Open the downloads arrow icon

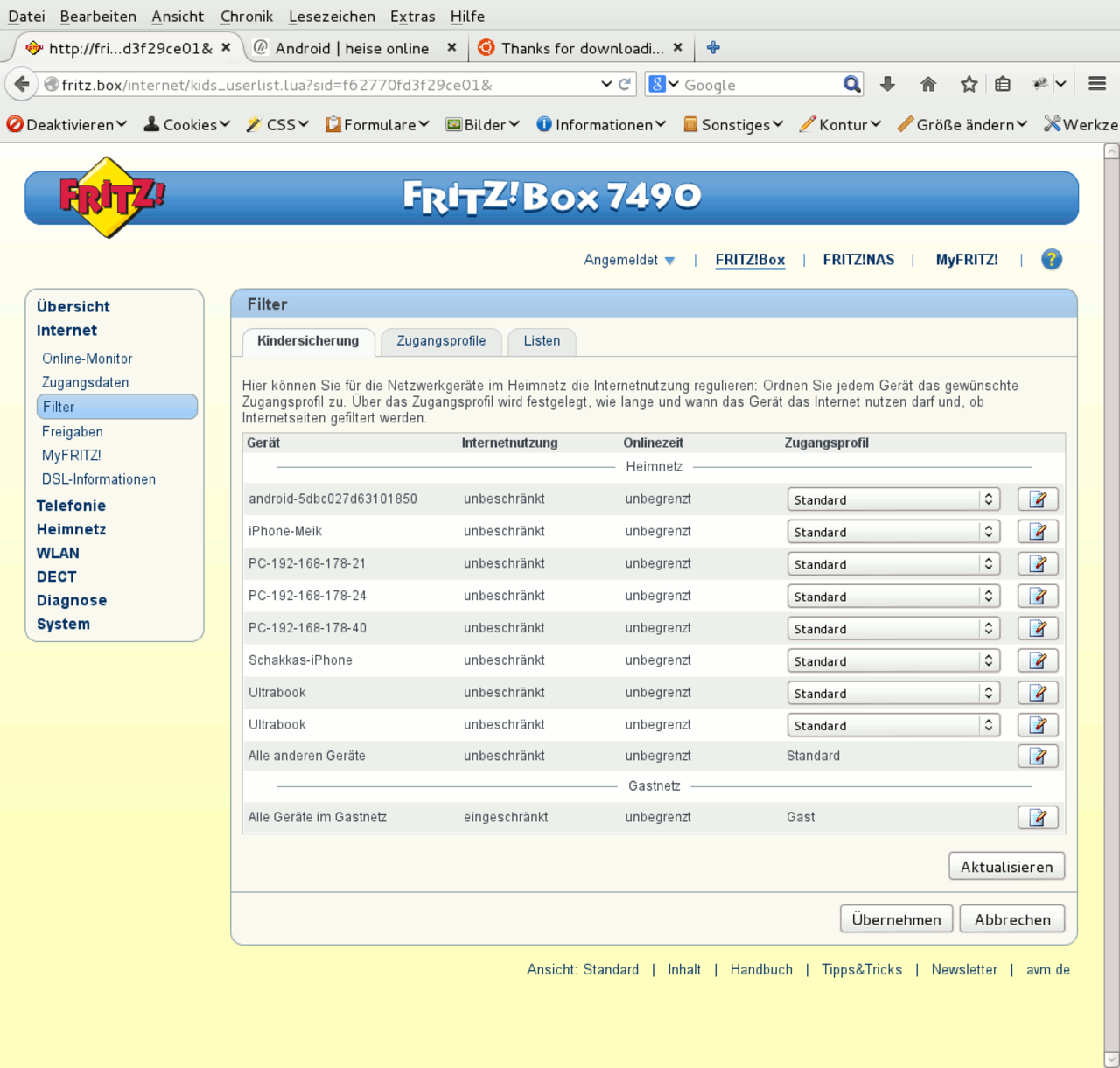[x=887, y=85]
